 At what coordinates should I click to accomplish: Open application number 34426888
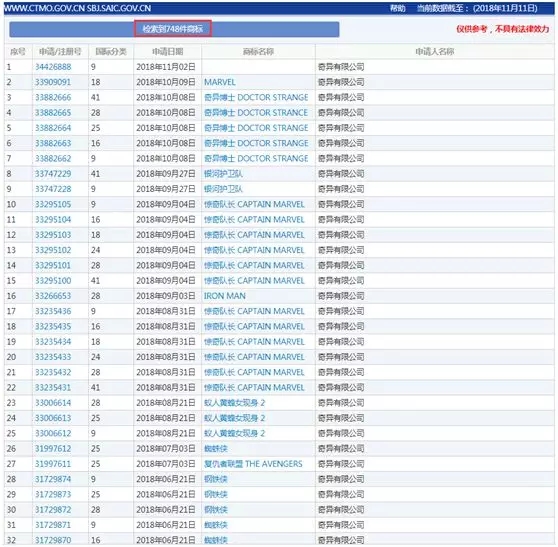point(53,67)
